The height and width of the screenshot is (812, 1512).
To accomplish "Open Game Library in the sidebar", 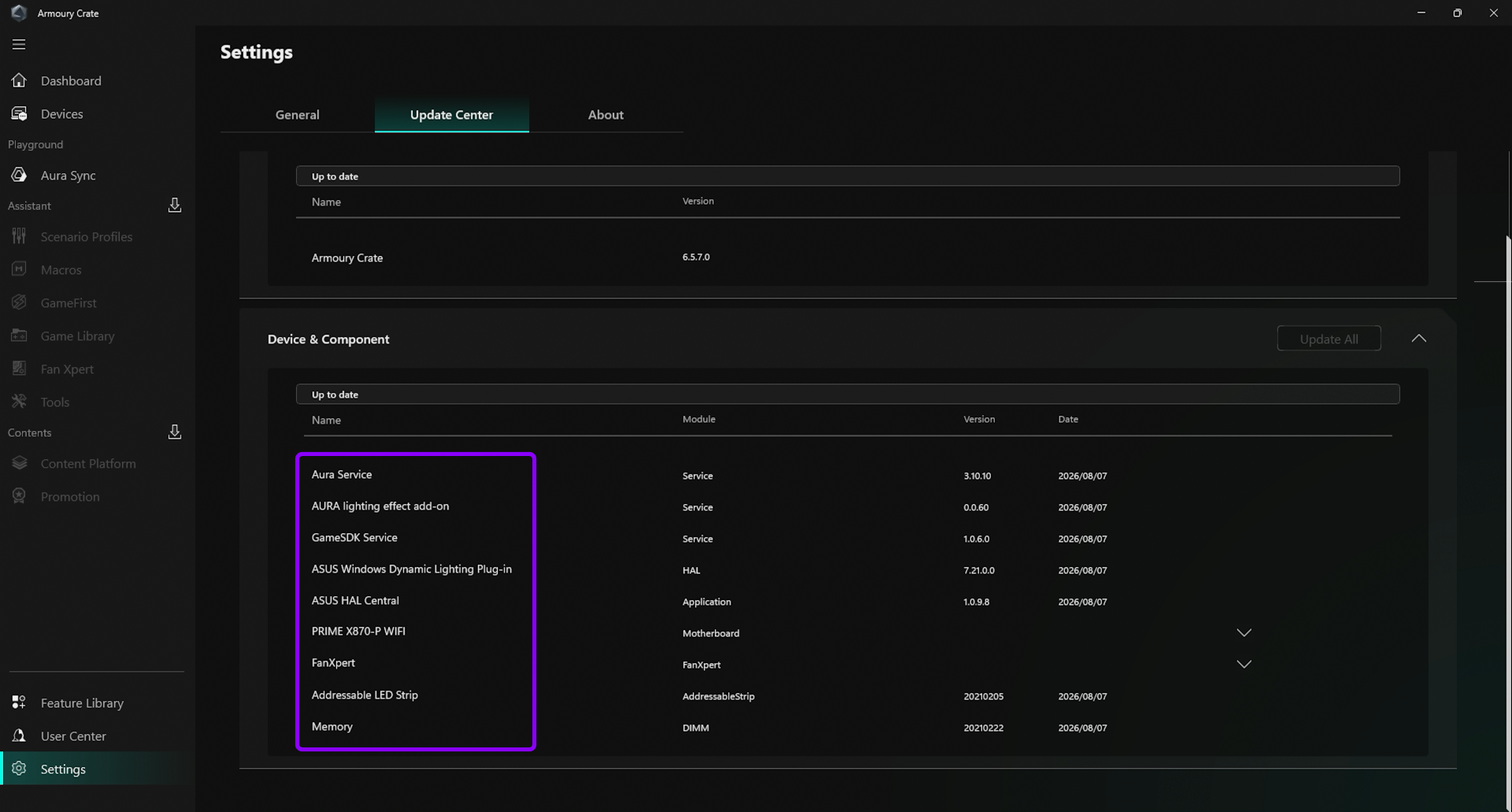I will (78, 336).
